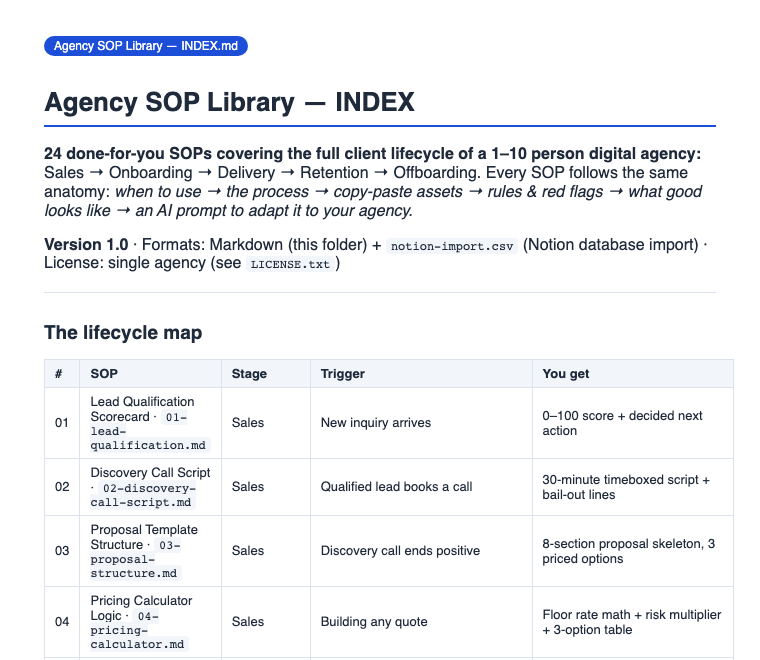
Task: Click '0–100 score + decided next action' cell
Action: pos(633,423)
